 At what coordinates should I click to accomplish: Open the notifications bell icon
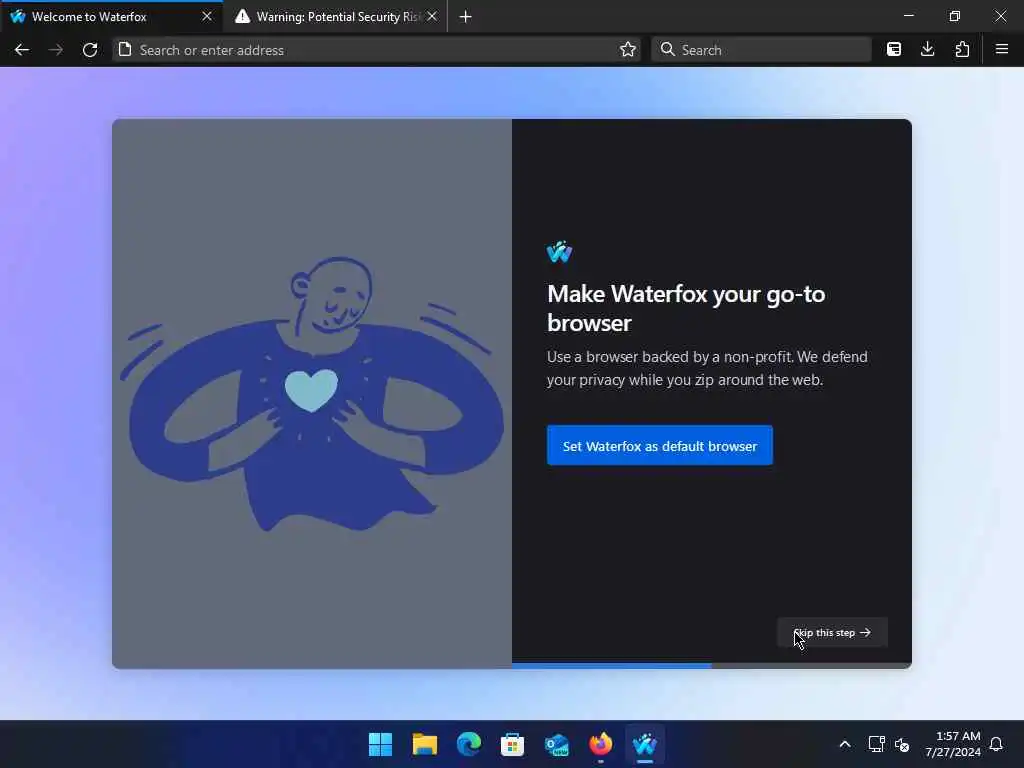(x=996, y=744)
